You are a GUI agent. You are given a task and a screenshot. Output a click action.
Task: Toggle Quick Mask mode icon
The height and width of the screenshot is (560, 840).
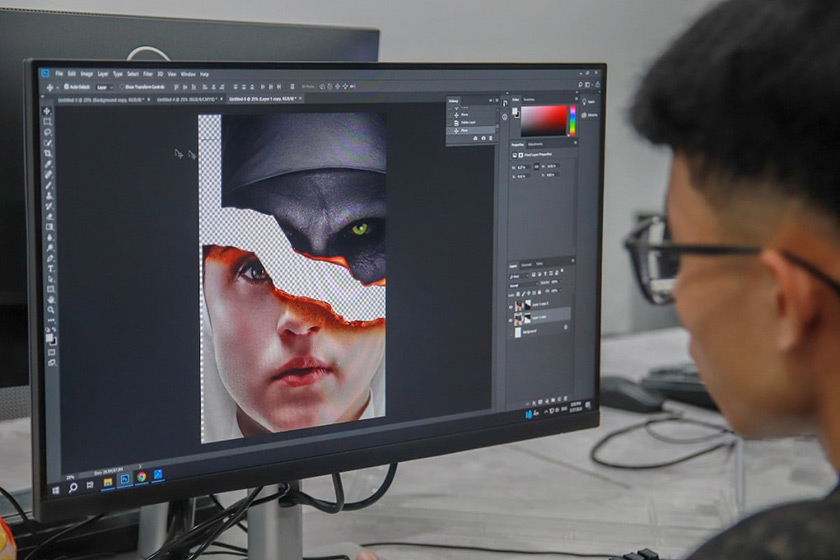tap(51, 353)
